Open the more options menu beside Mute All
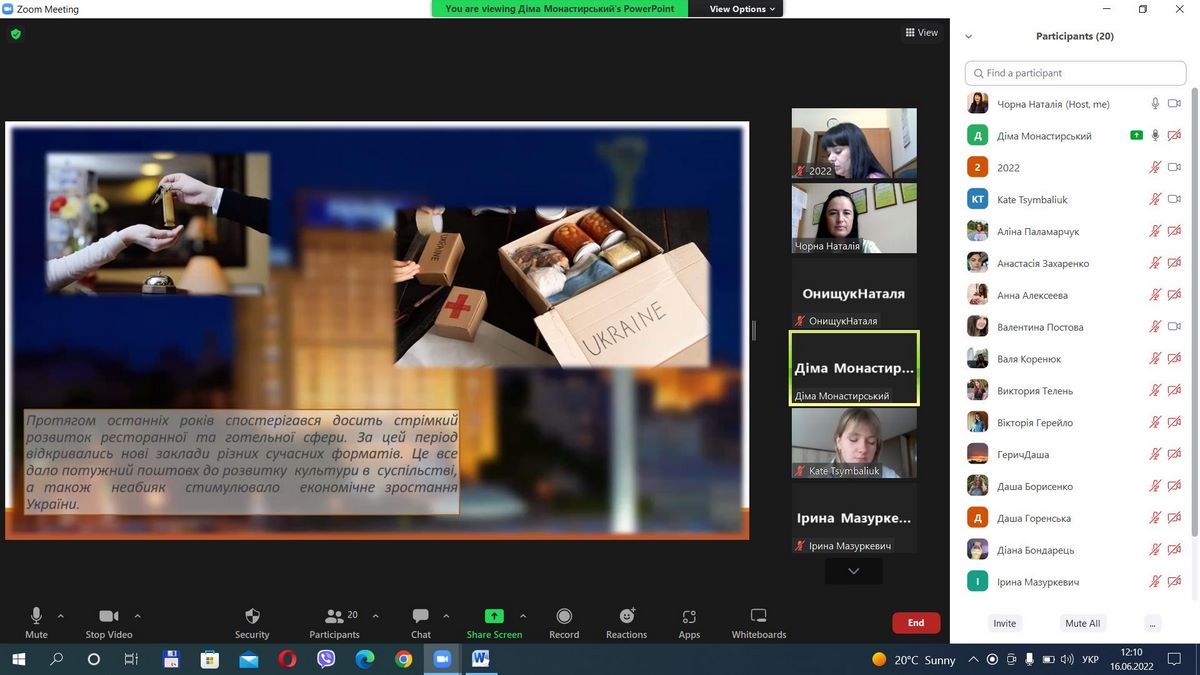 click(x=1152, y=623)
